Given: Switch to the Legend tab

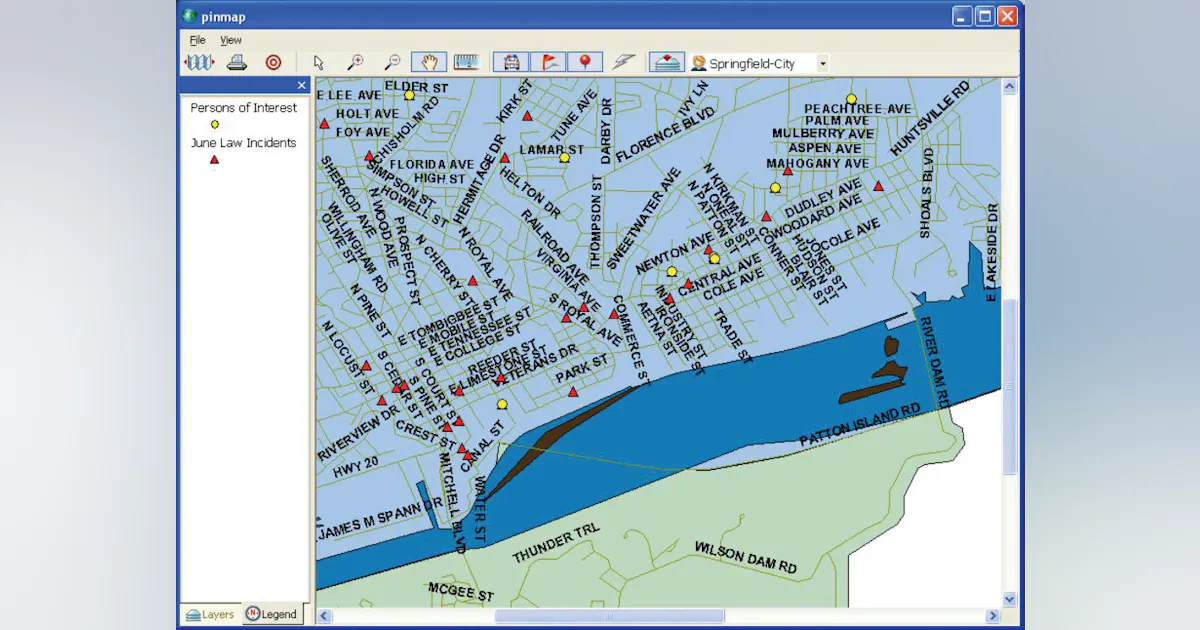Looking at the screenshot, I should pyautogui.click(x=272, y=614).
